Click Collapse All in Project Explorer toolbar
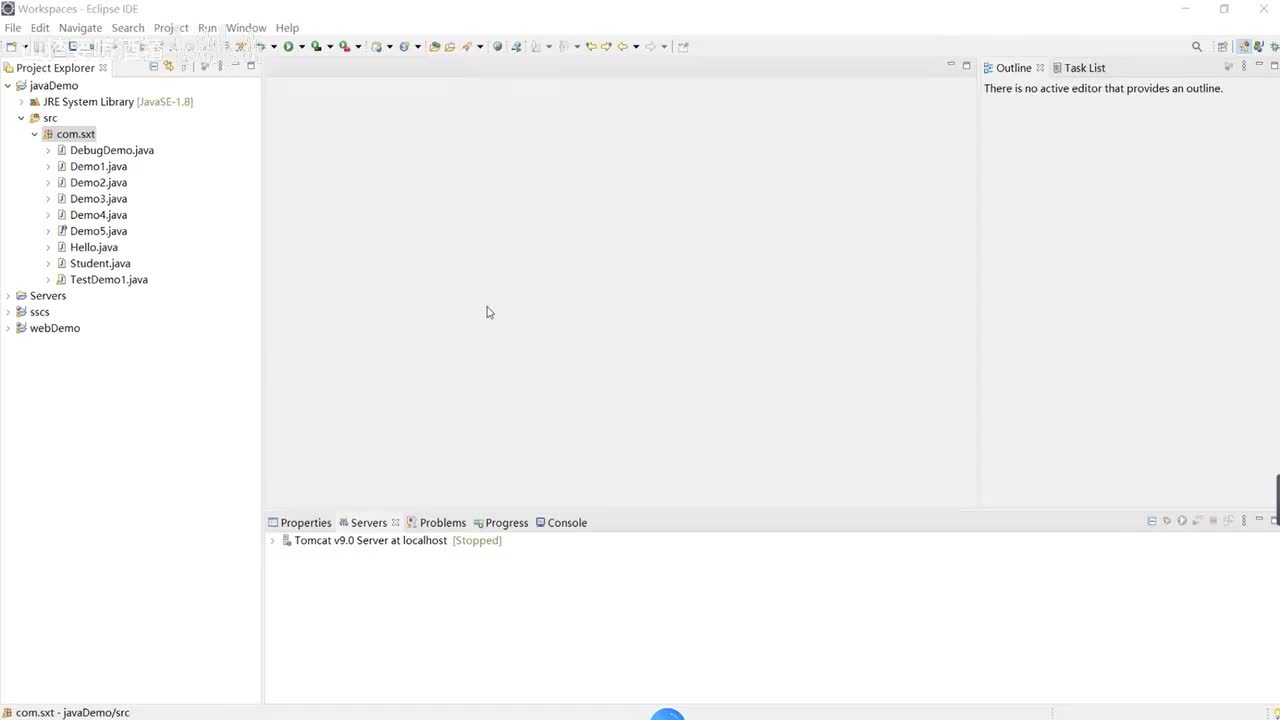1280x720 pixels. pyautogui.click(x=153, y=66)
